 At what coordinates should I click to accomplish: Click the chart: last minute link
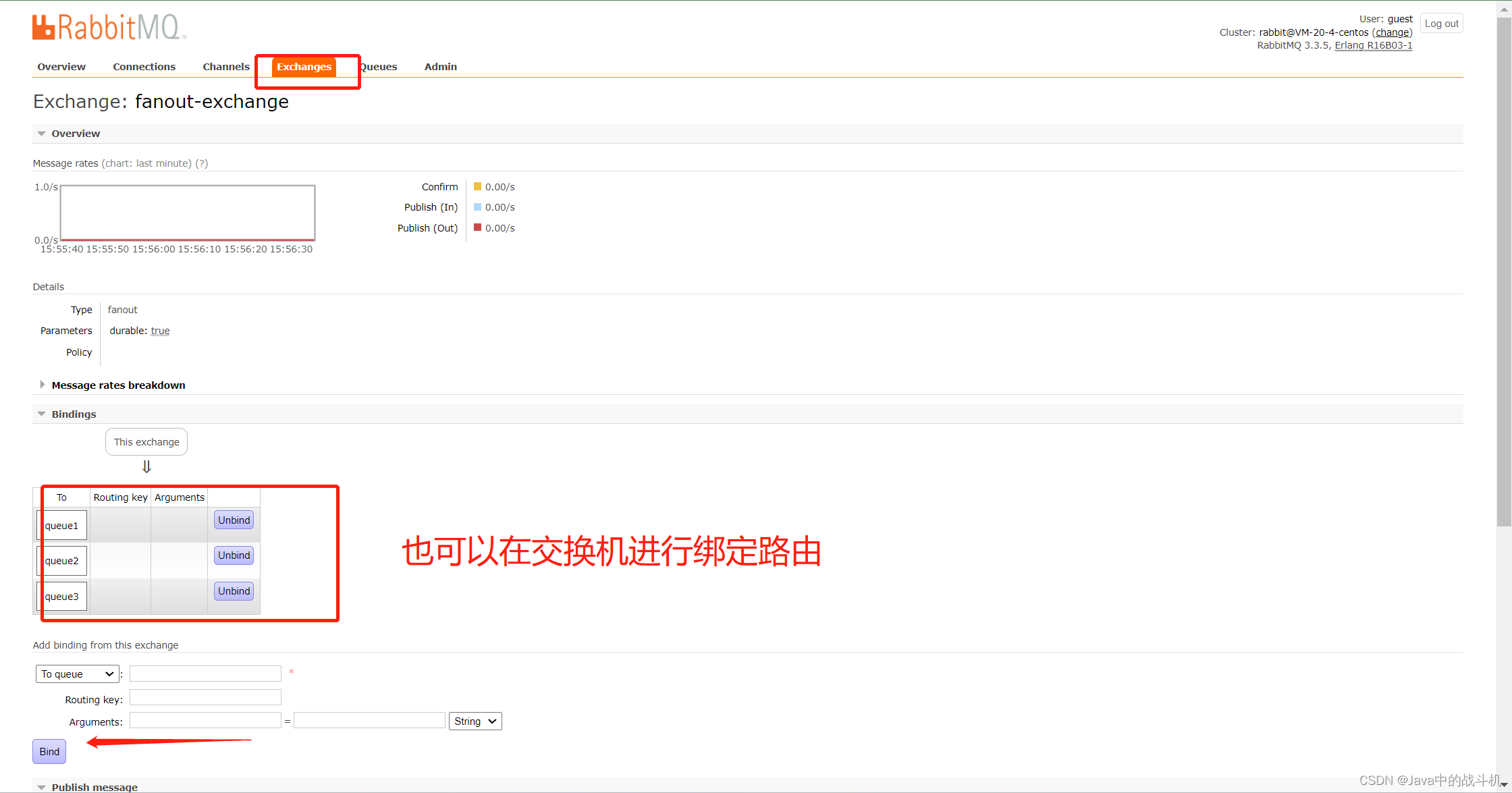pyautogui.click(x=146, y=163)
